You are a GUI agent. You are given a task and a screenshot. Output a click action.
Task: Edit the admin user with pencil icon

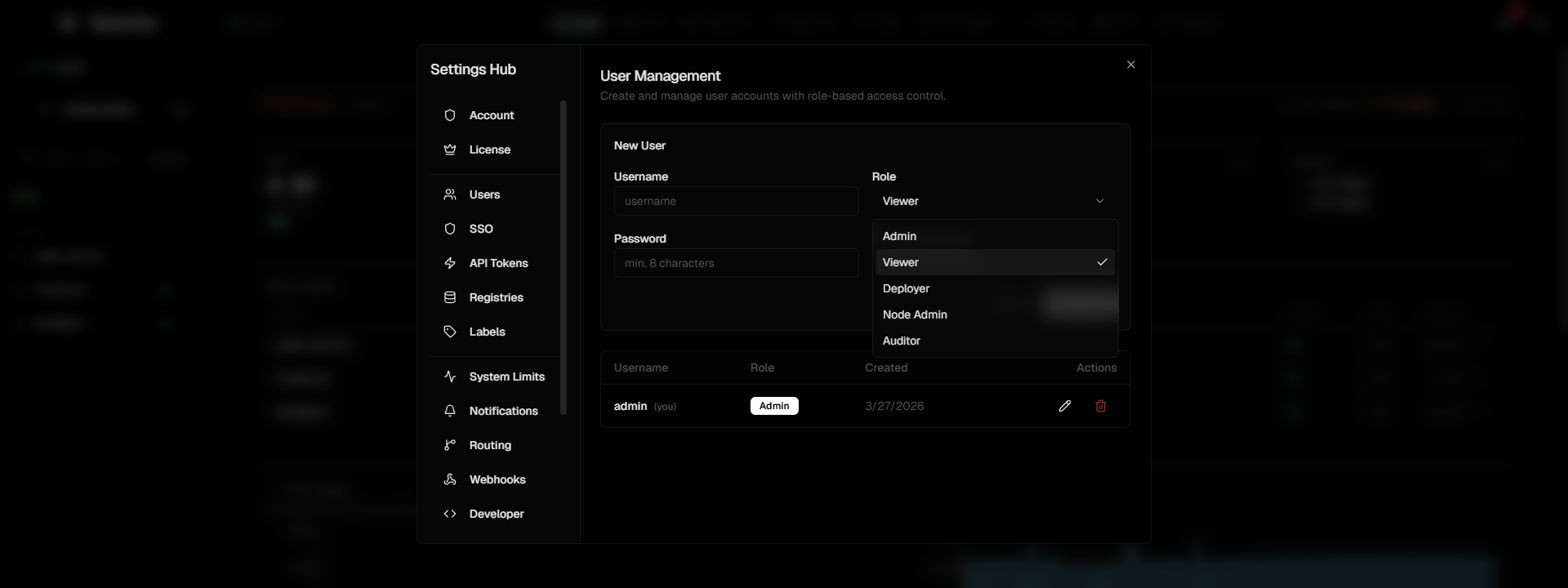[1065, 406]
